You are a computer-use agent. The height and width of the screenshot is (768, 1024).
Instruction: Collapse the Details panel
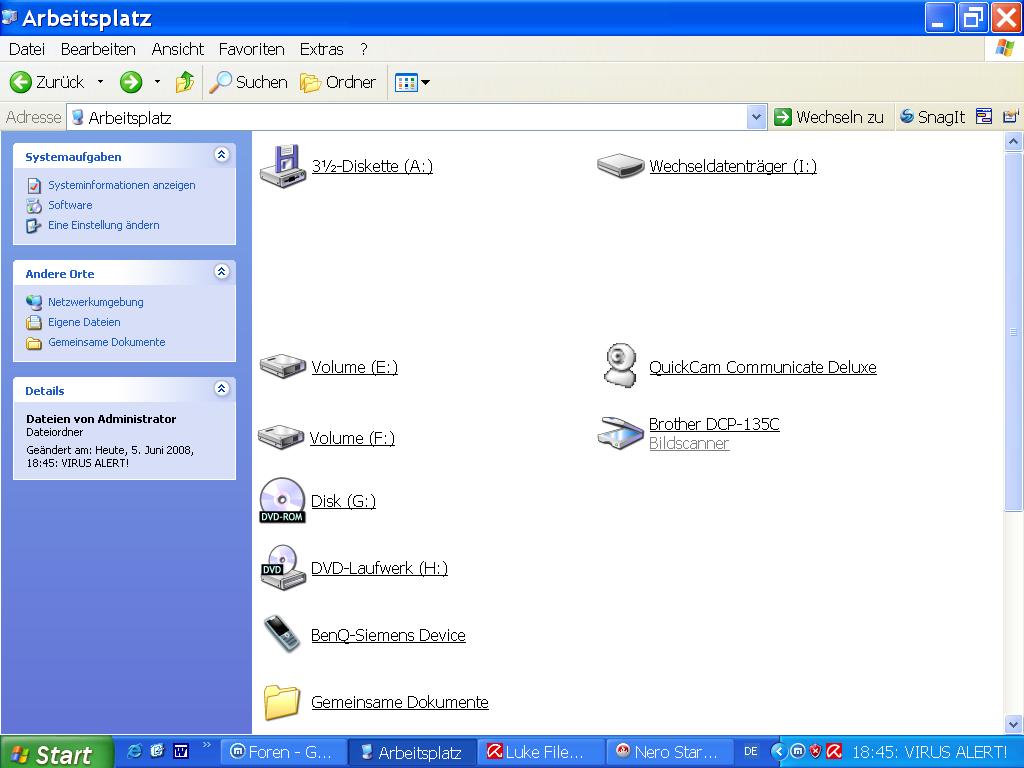click(221, 389)
